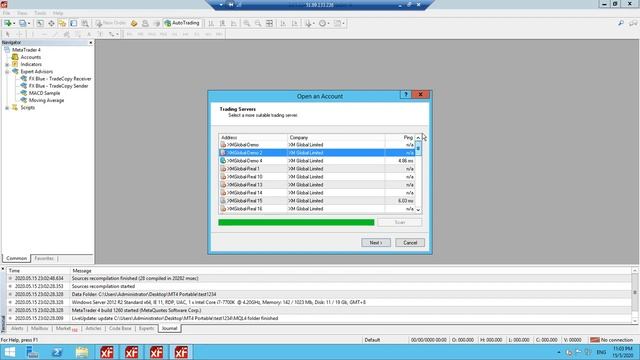The width and height of the screenshot is (640, 360).
Task: Open the Templates toolbar dropdown
Action: click(x=339, y=23)
